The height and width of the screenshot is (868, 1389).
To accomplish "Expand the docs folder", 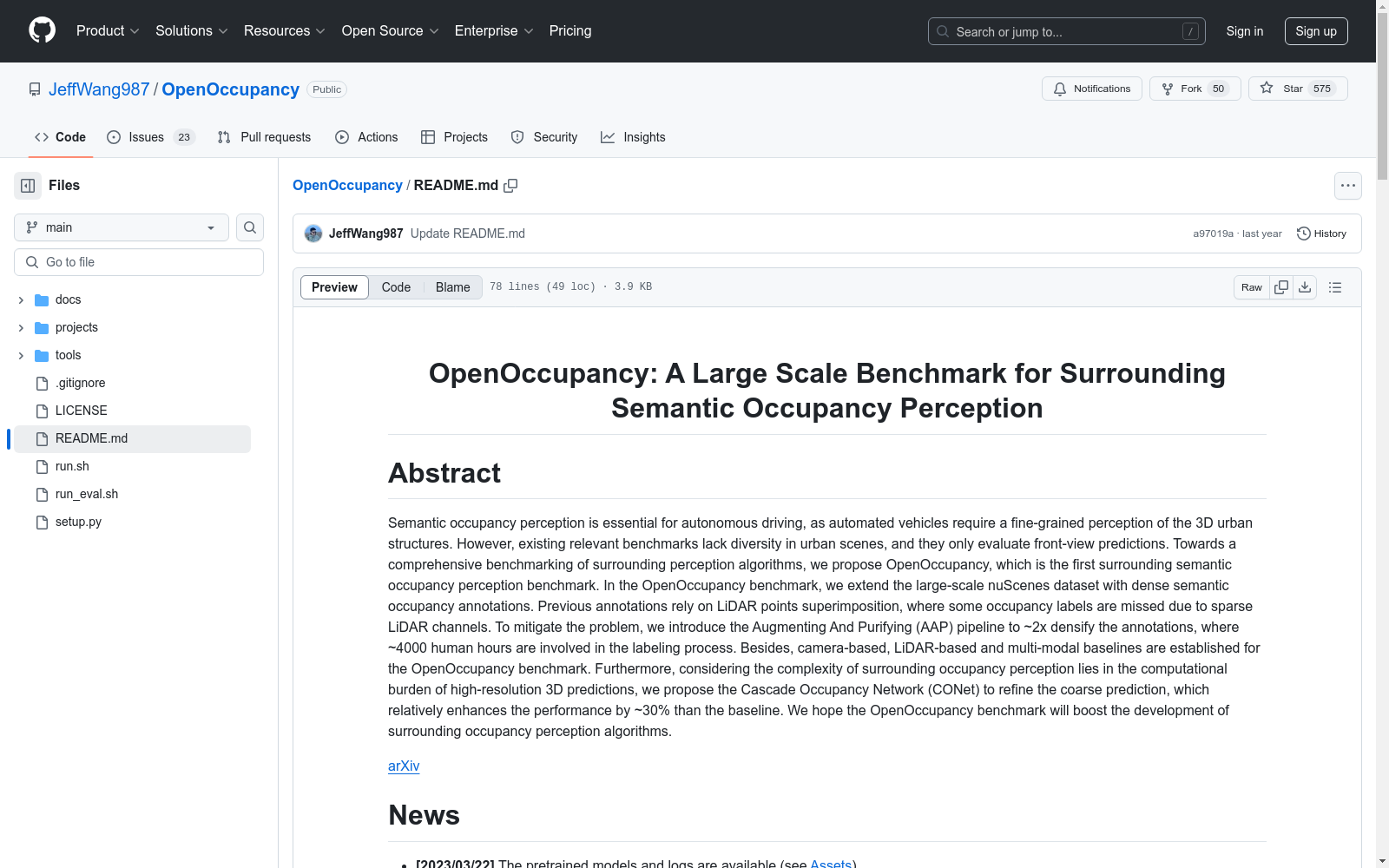I will pos(21,299).
